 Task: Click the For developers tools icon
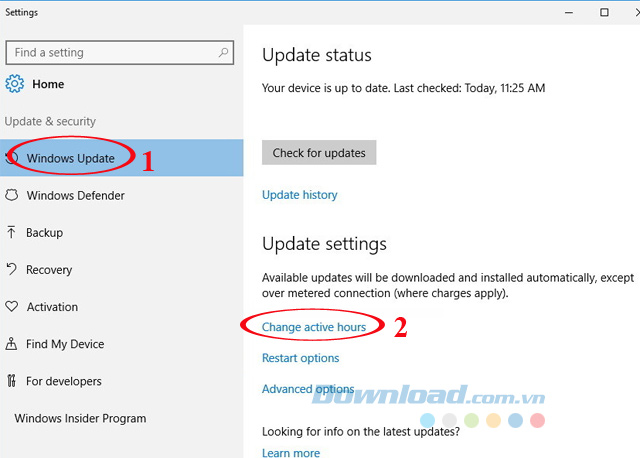point(11,380)
